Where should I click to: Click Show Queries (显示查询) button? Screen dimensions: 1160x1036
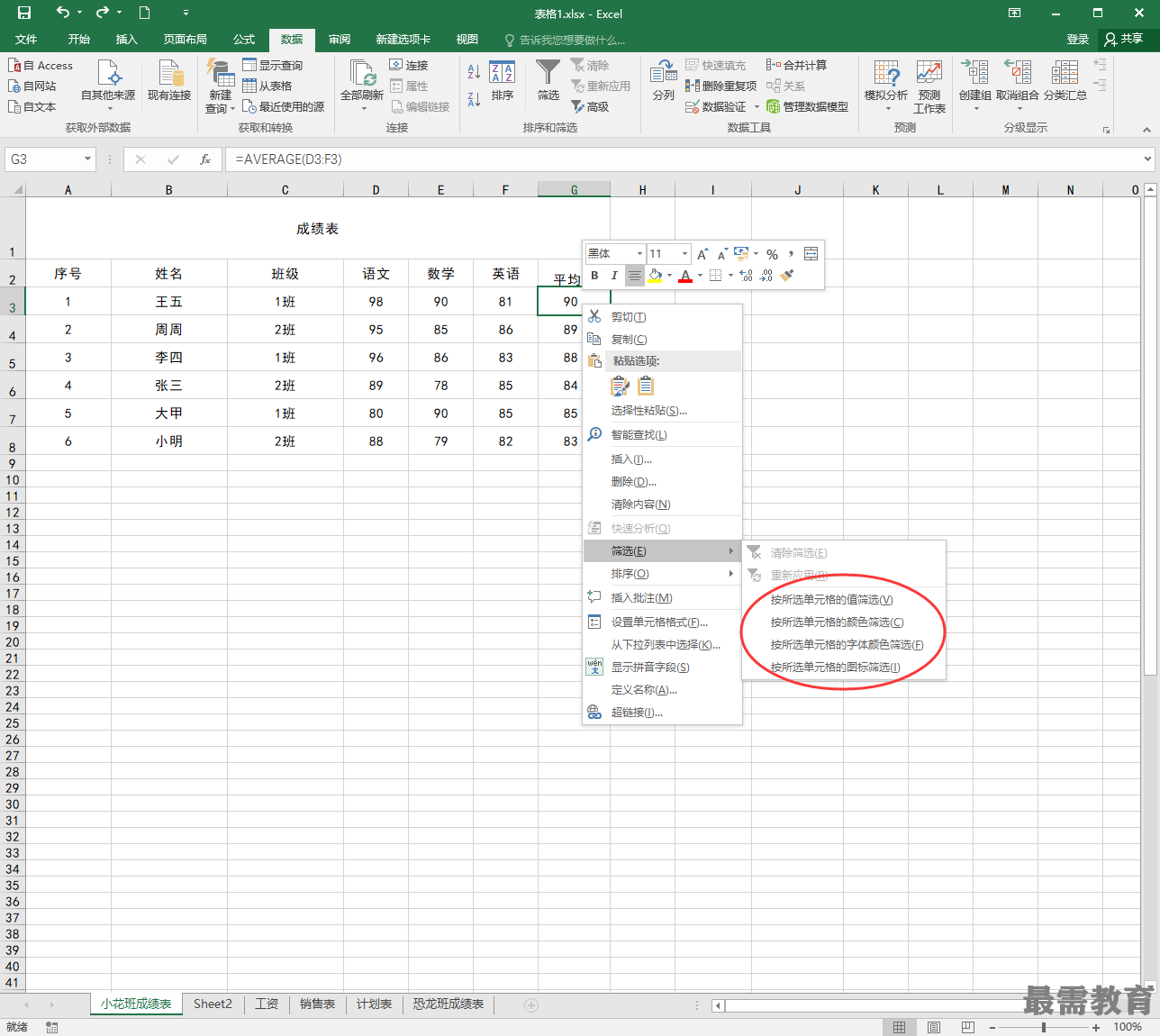[273, 65]
